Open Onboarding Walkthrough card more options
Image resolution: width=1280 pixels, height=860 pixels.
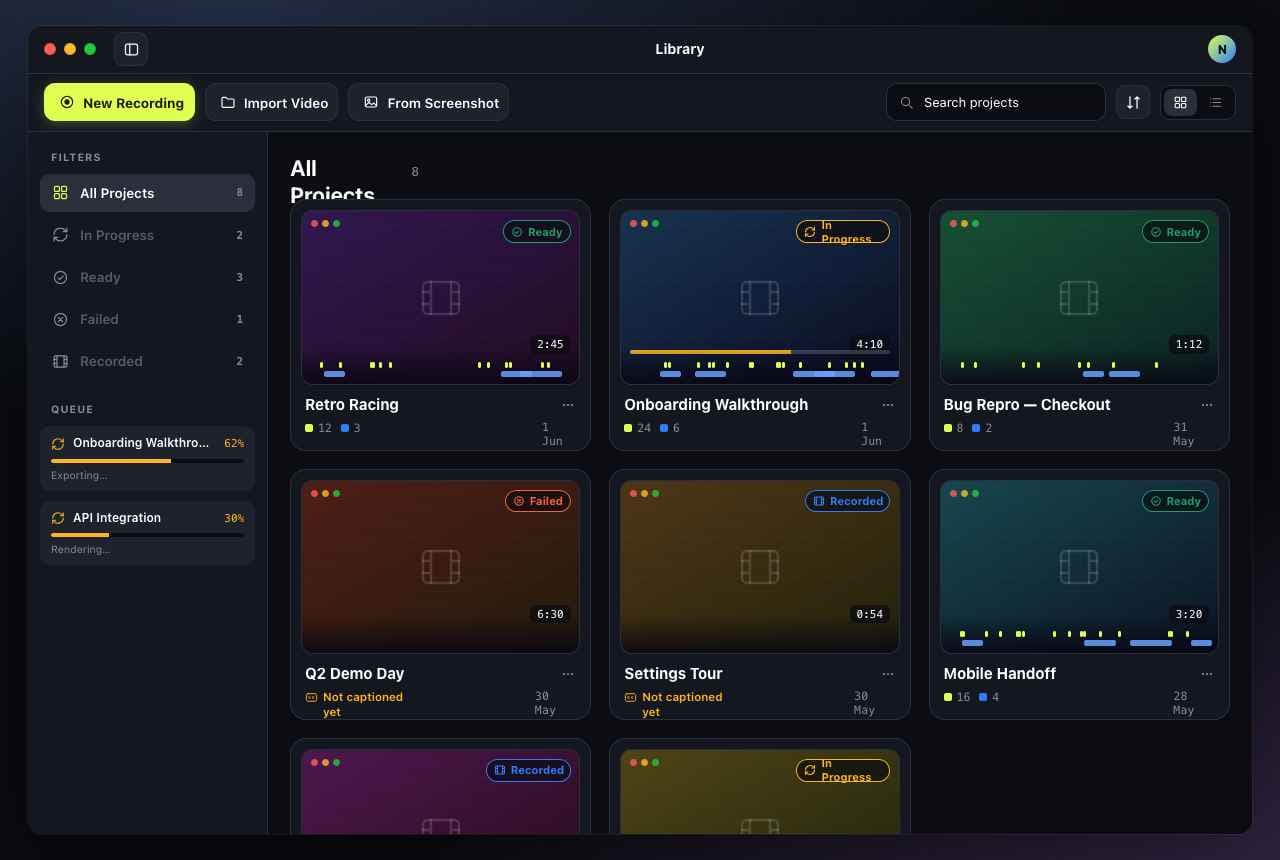pyautogui.click(x=888, y=405)
